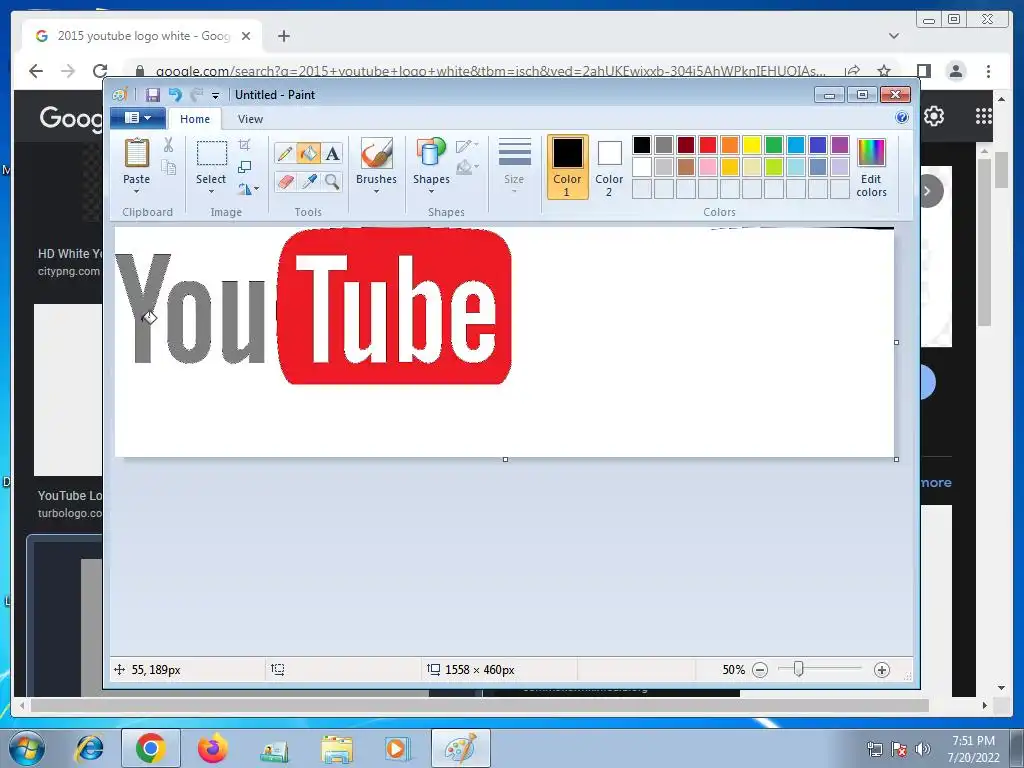Viewport: 1024px width, 768px height.
Task: Pick the dark gray color swatch
Action: click(664, 144)
